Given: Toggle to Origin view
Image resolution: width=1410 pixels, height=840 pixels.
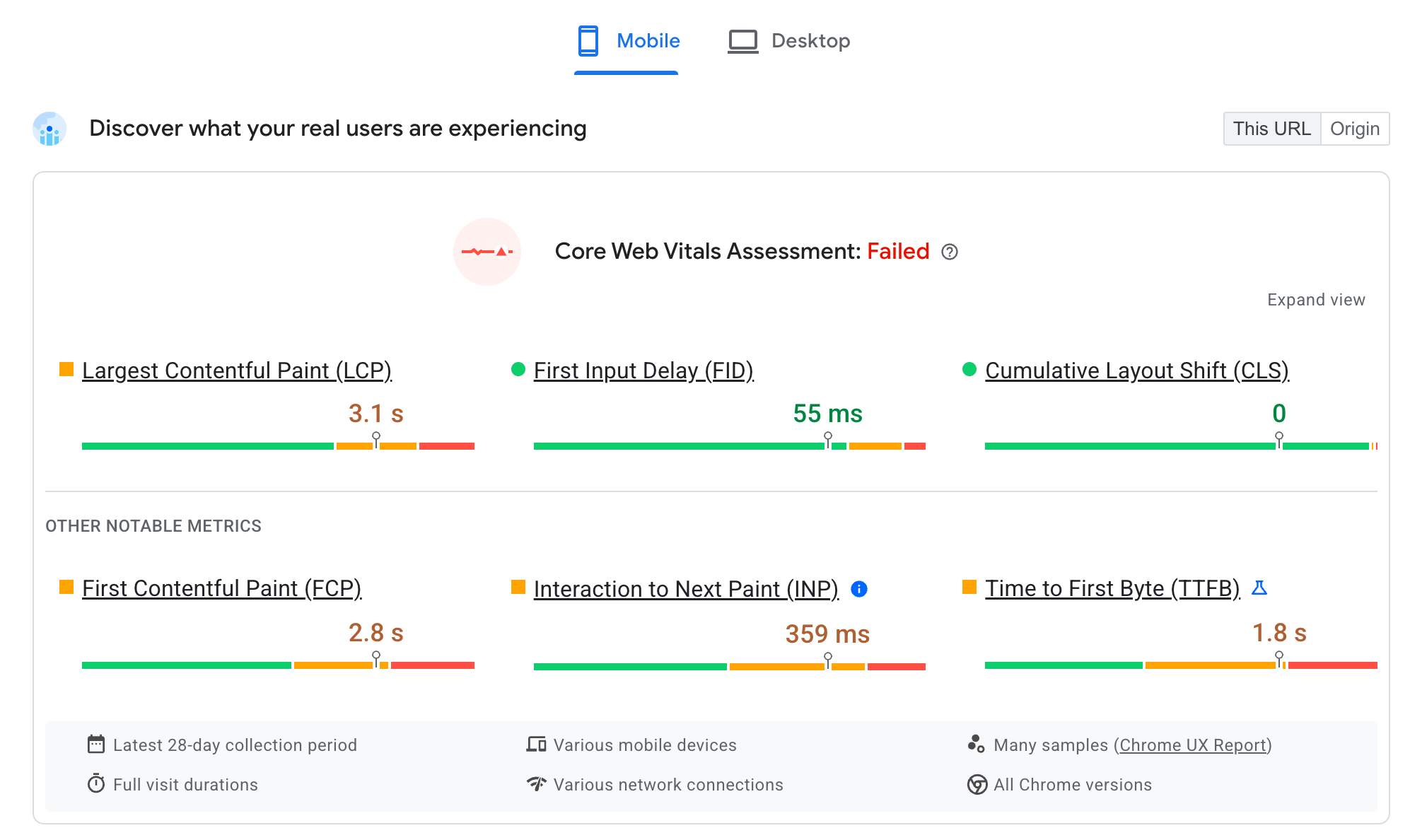Looking at the screenshot, I should [x=1355, y=127].
